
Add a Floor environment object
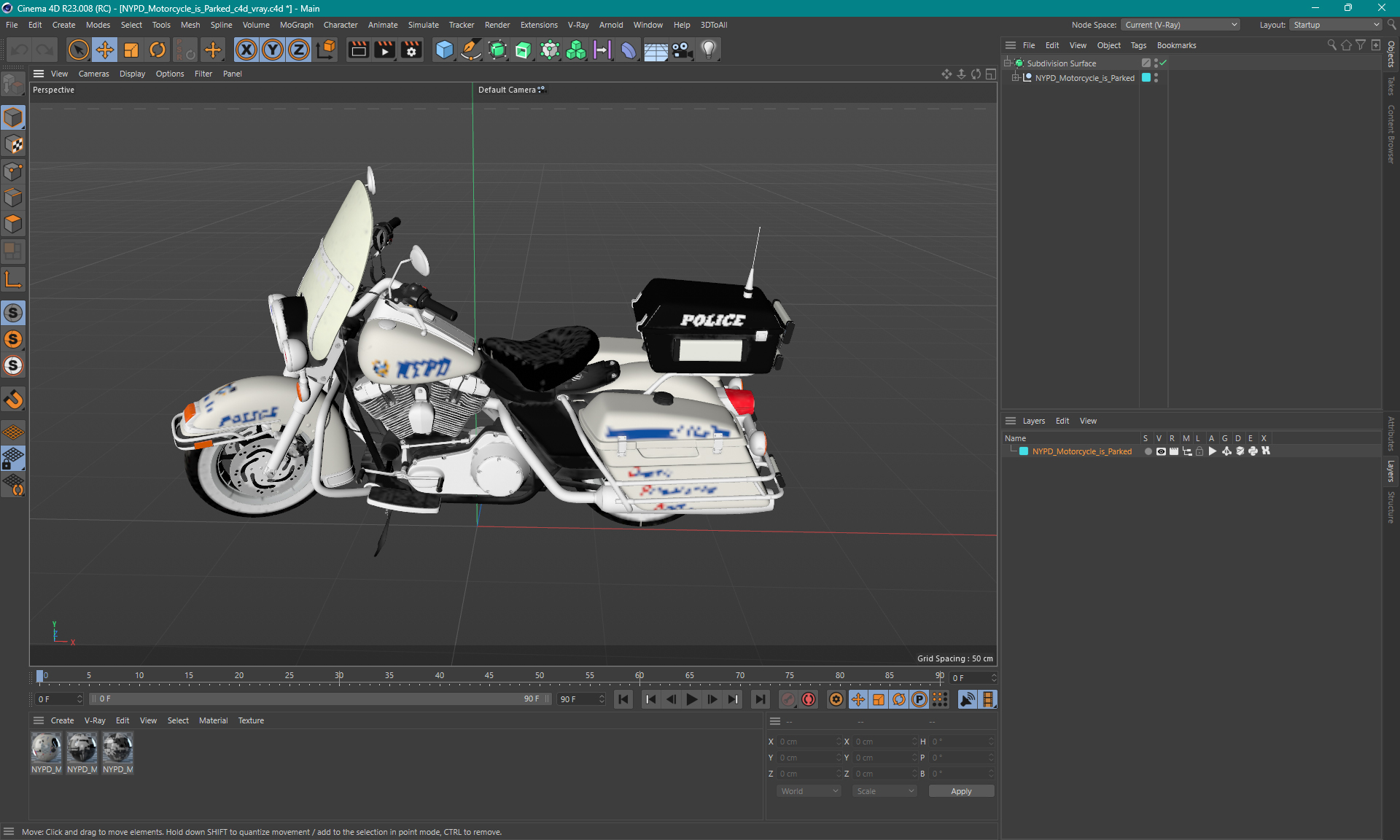[656, 50]
